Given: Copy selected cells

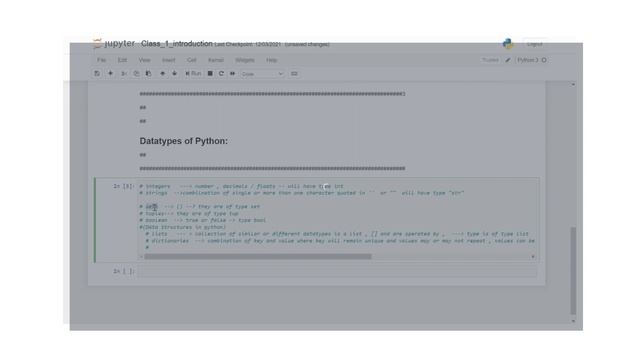Looking at the screenshot, I should (x=136, y=73).
